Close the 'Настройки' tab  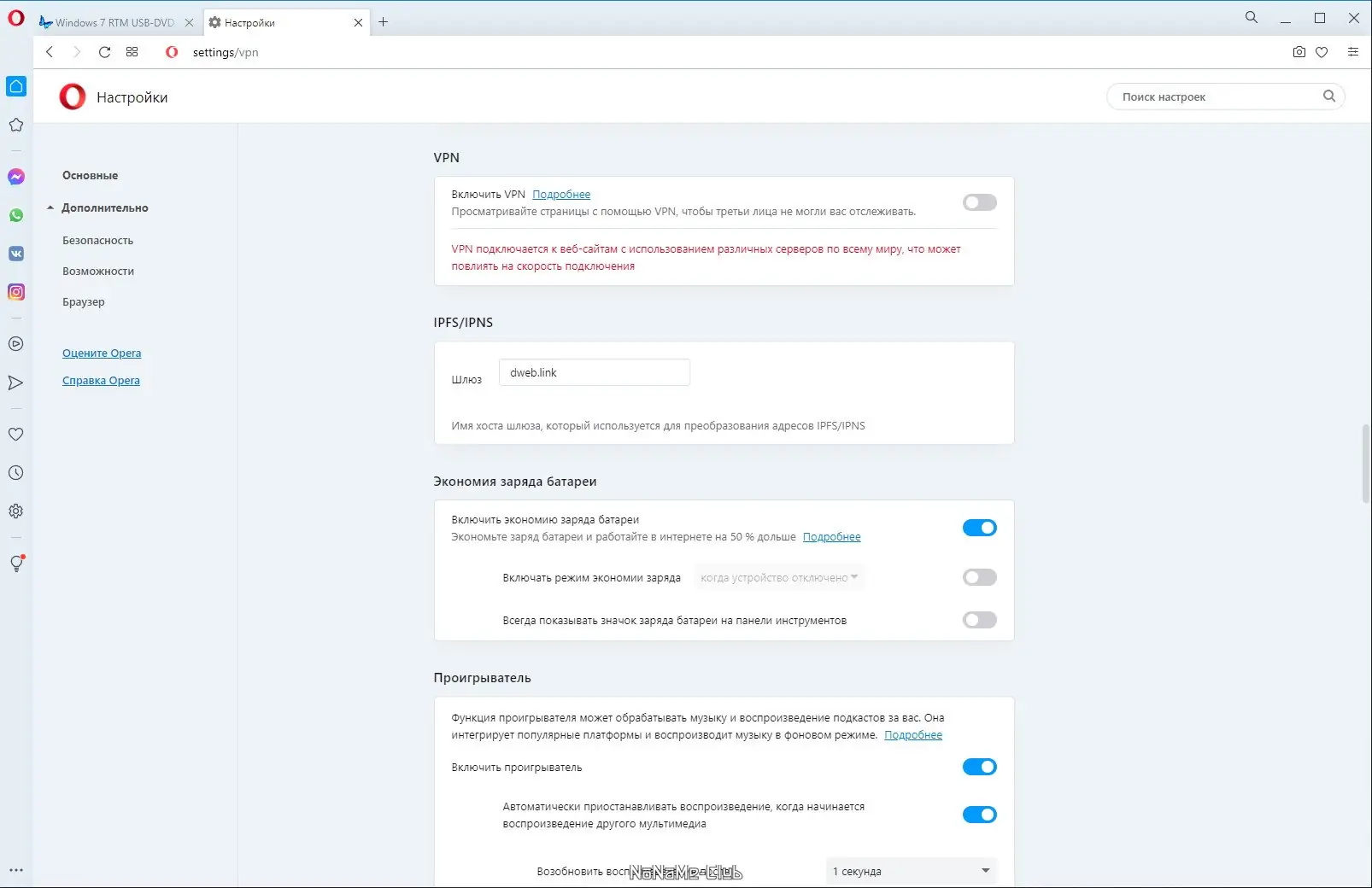pos(359,23)
